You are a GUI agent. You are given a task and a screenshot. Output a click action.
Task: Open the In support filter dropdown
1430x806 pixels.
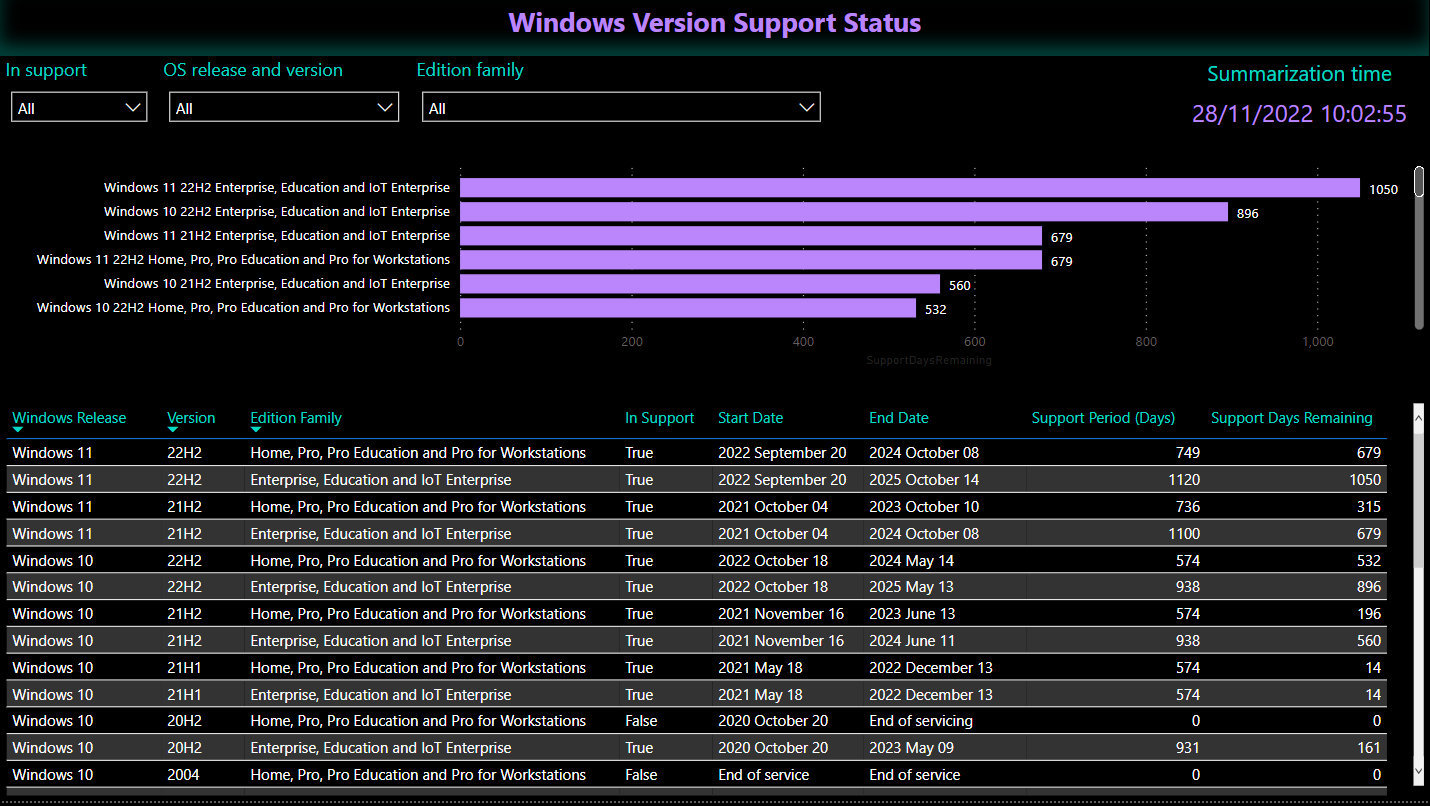tap(79, 108)
